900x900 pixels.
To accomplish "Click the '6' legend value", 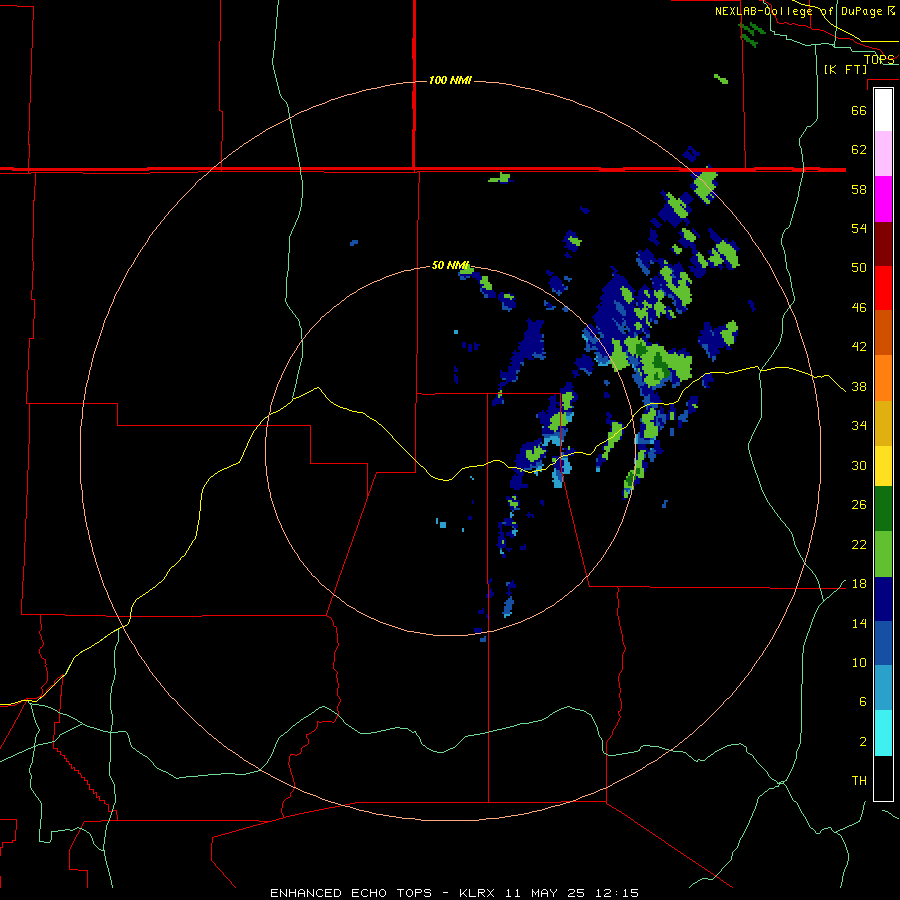I will (862, 701).
